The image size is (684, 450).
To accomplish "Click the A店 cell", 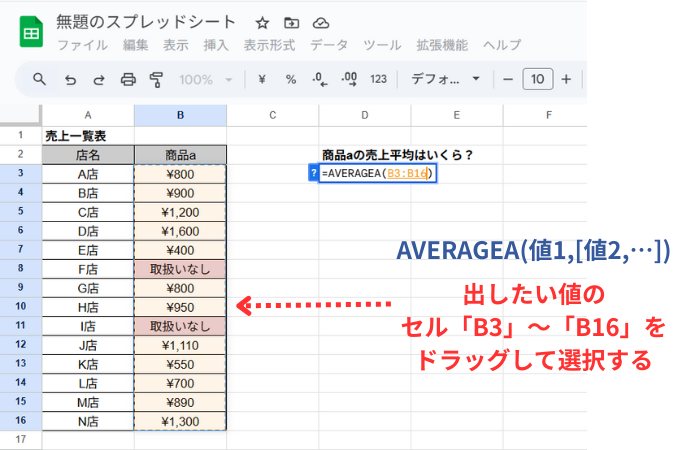I will 88,174.
